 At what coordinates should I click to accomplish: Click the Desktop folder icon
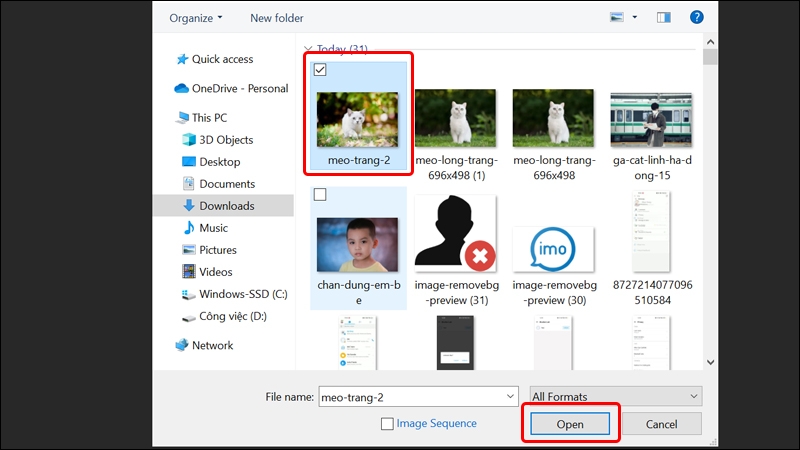189,162
